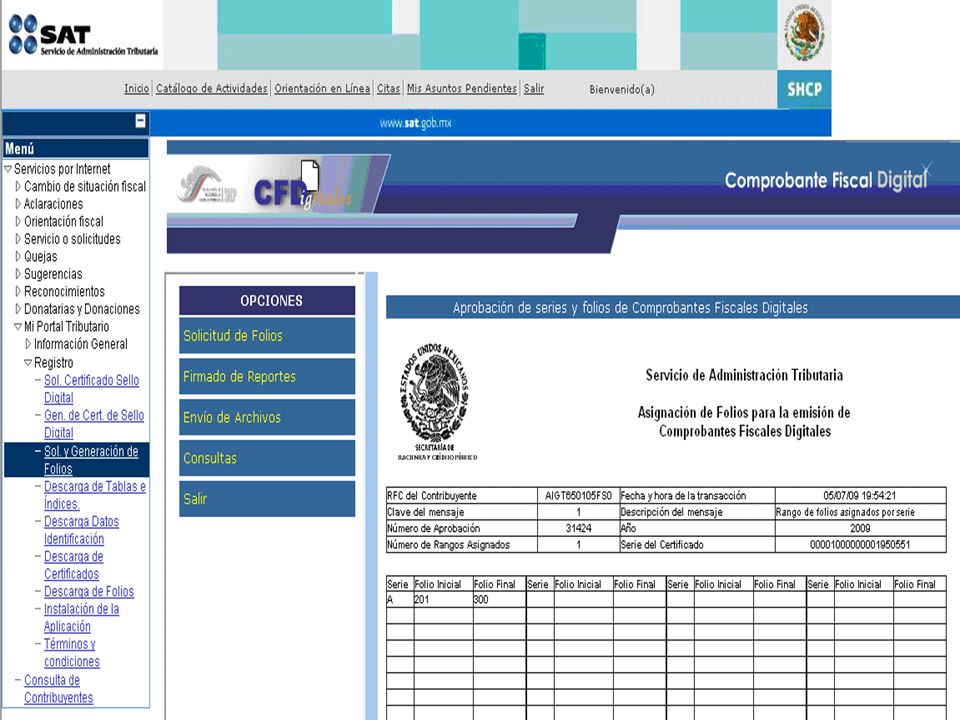Open Orientación en Línea
The image size is (960, 720).
tap(322, 89)
